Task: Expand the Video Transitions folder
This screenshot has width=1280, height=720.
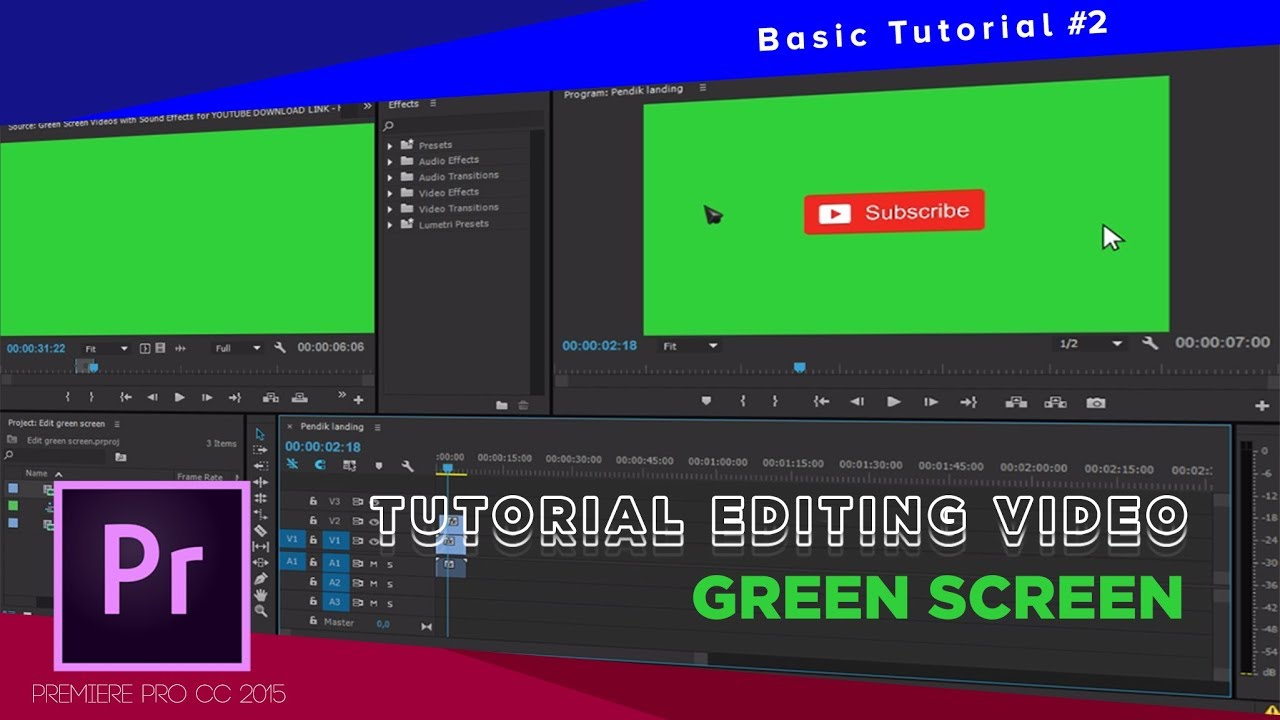Action: 391,209
